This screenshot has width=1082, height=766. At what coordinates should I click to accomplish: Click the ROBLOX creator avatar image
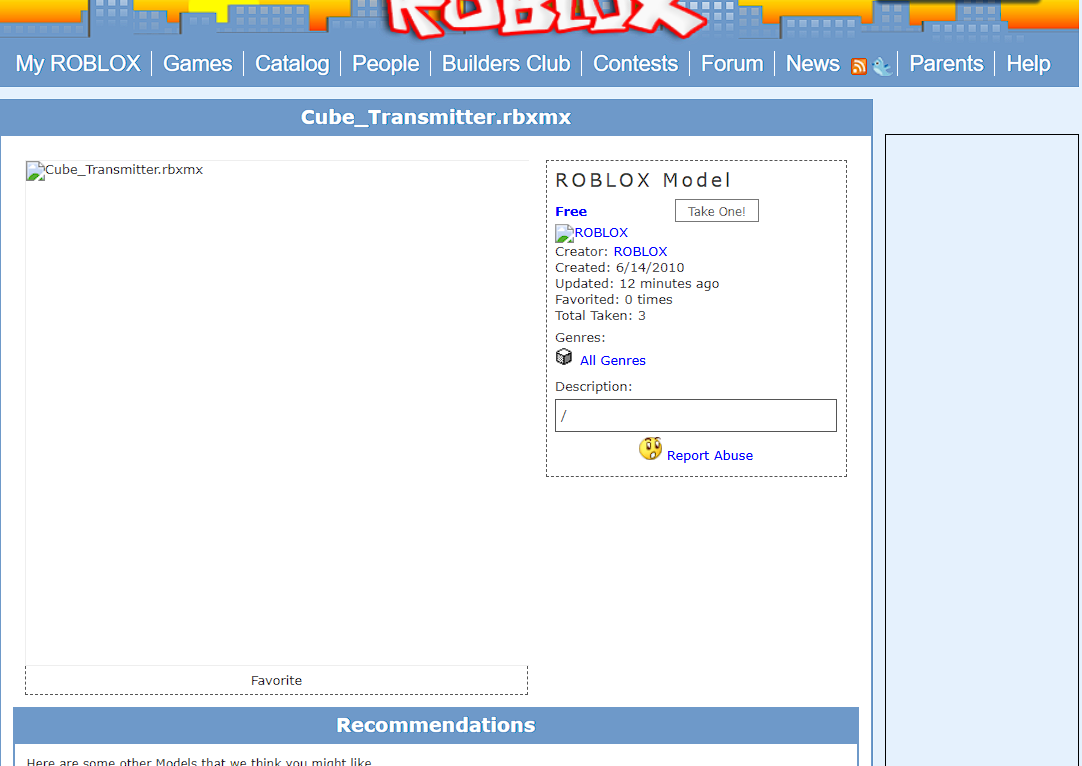565,233
